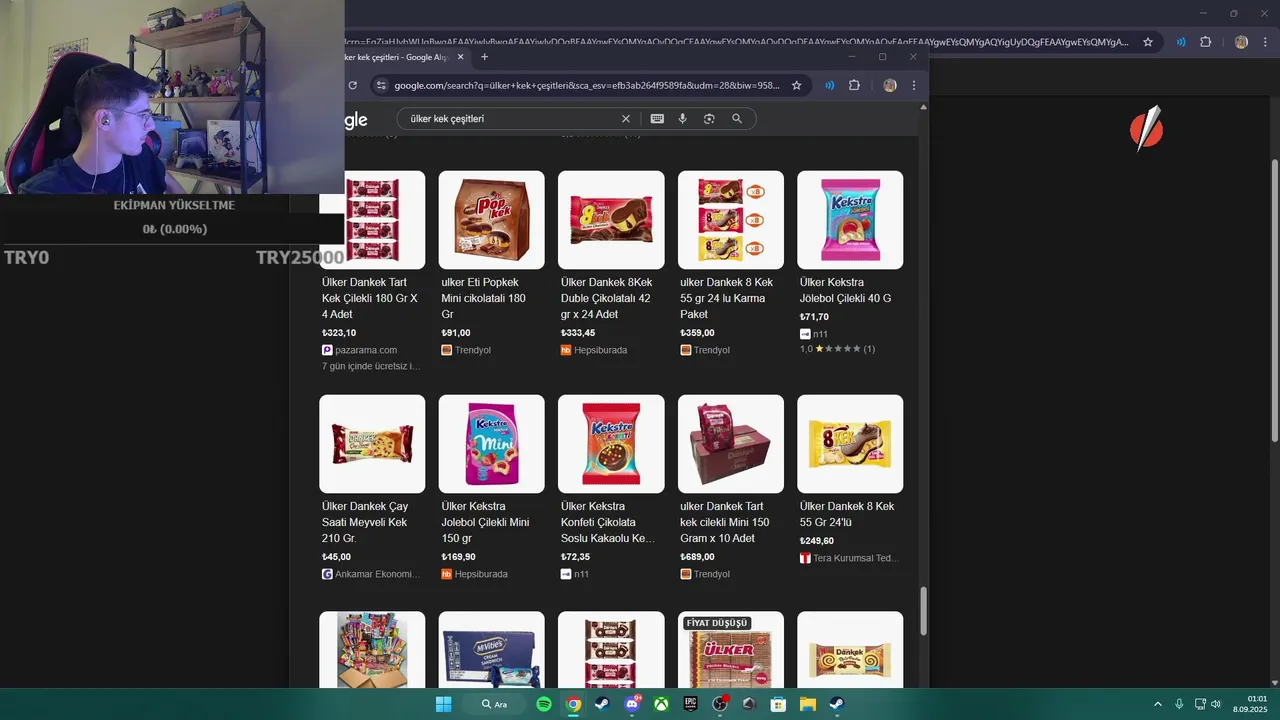This screenshot has height=720, width=1280.
Task: Open ulker Dankek 8 Kek Karma Paket link
Action: click(x=727, y=298)
